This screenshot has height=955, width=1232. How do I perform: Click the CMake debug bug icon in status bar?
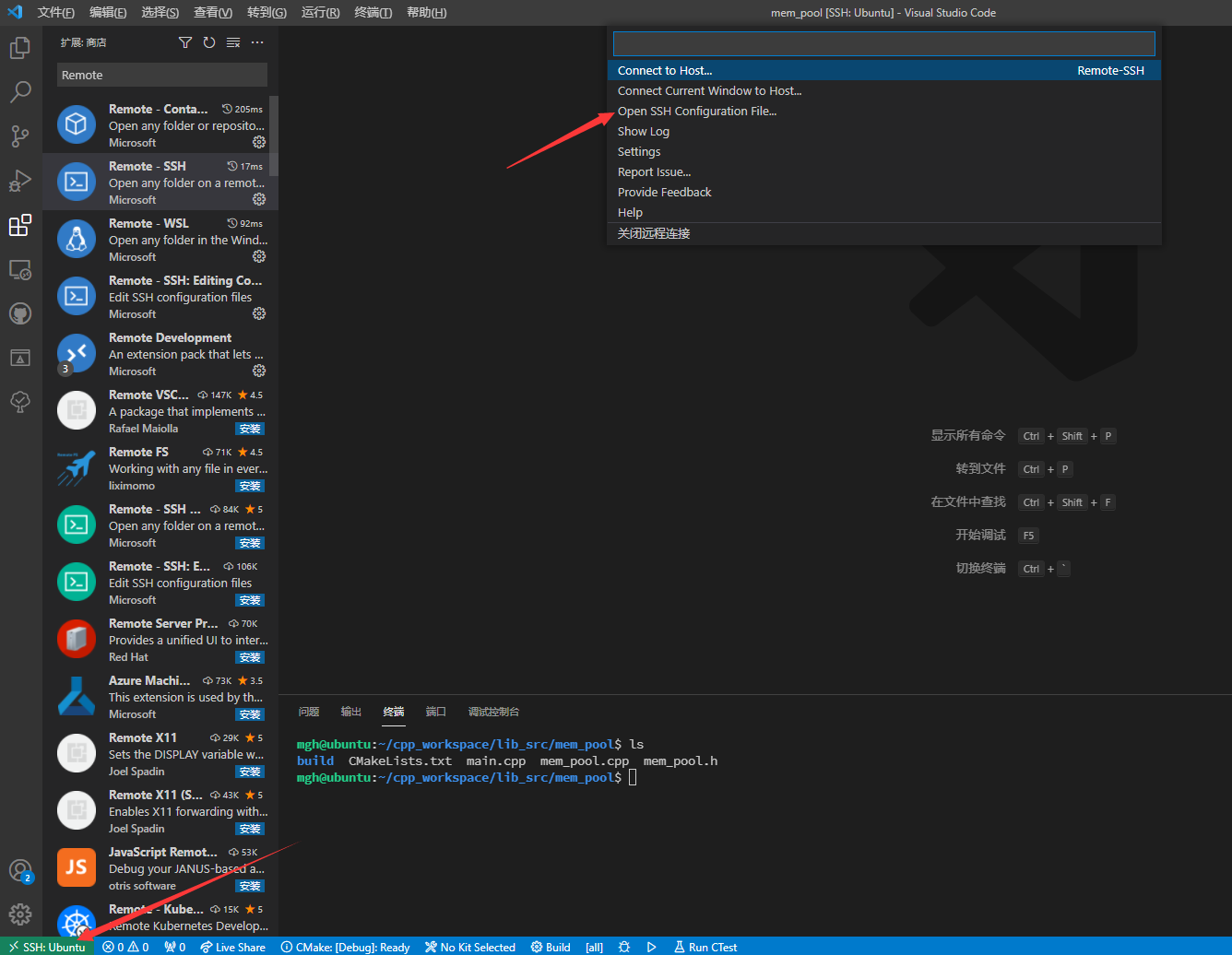point(624,947)
